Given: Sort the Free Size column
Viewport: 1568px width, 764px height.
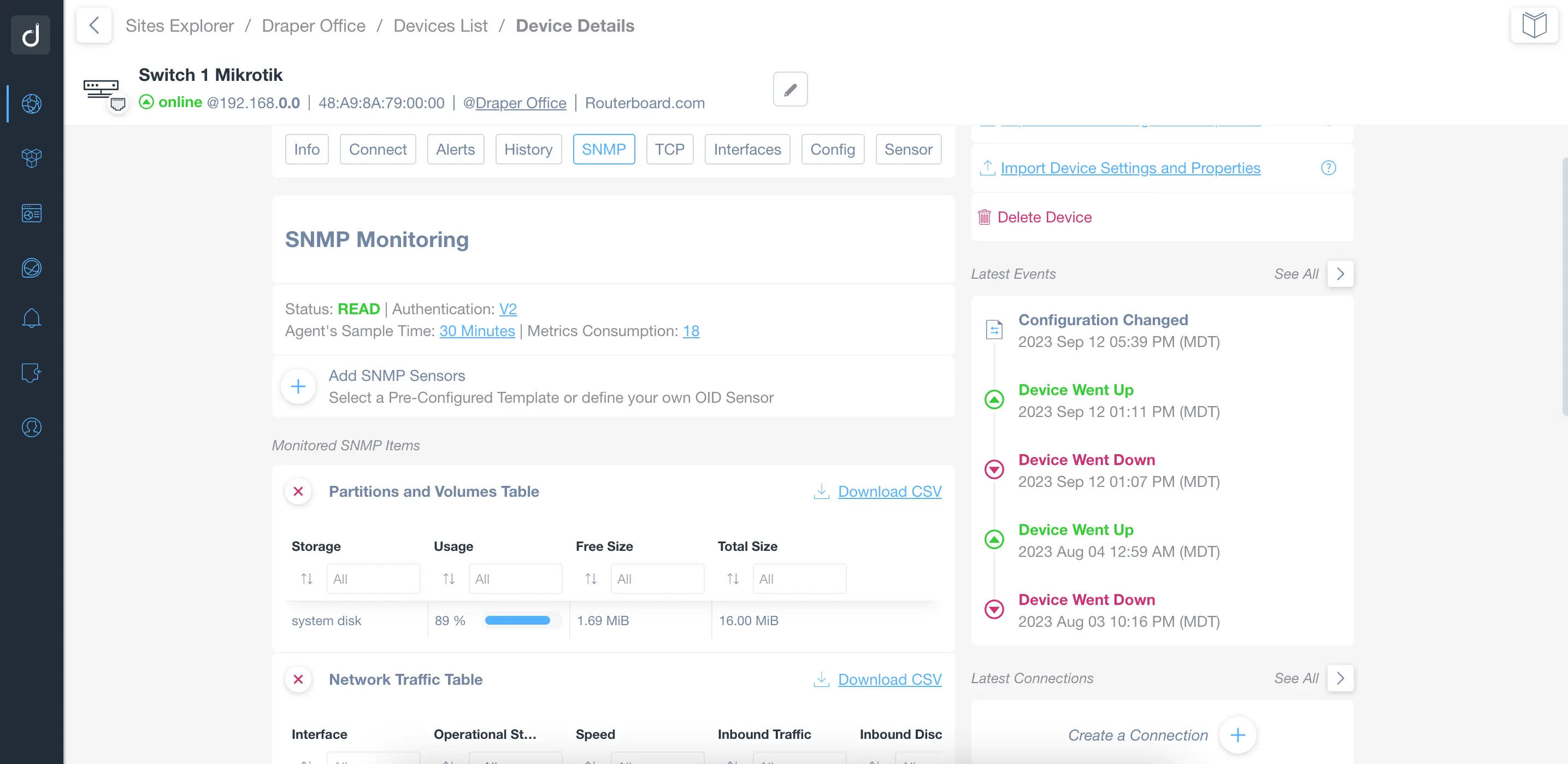Looking at the screenshot, I should coord(591,579).
